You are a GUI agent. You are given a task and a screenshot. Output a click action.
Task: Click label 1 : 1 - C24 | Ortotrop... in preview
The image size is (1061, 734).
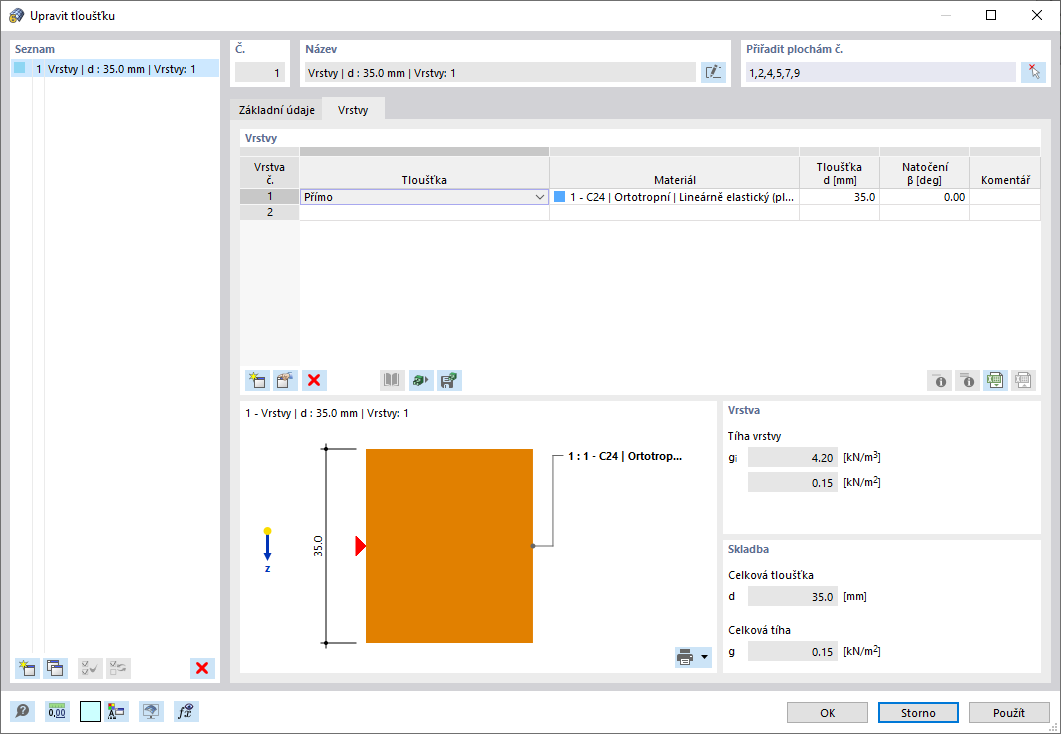pos(625,456)
